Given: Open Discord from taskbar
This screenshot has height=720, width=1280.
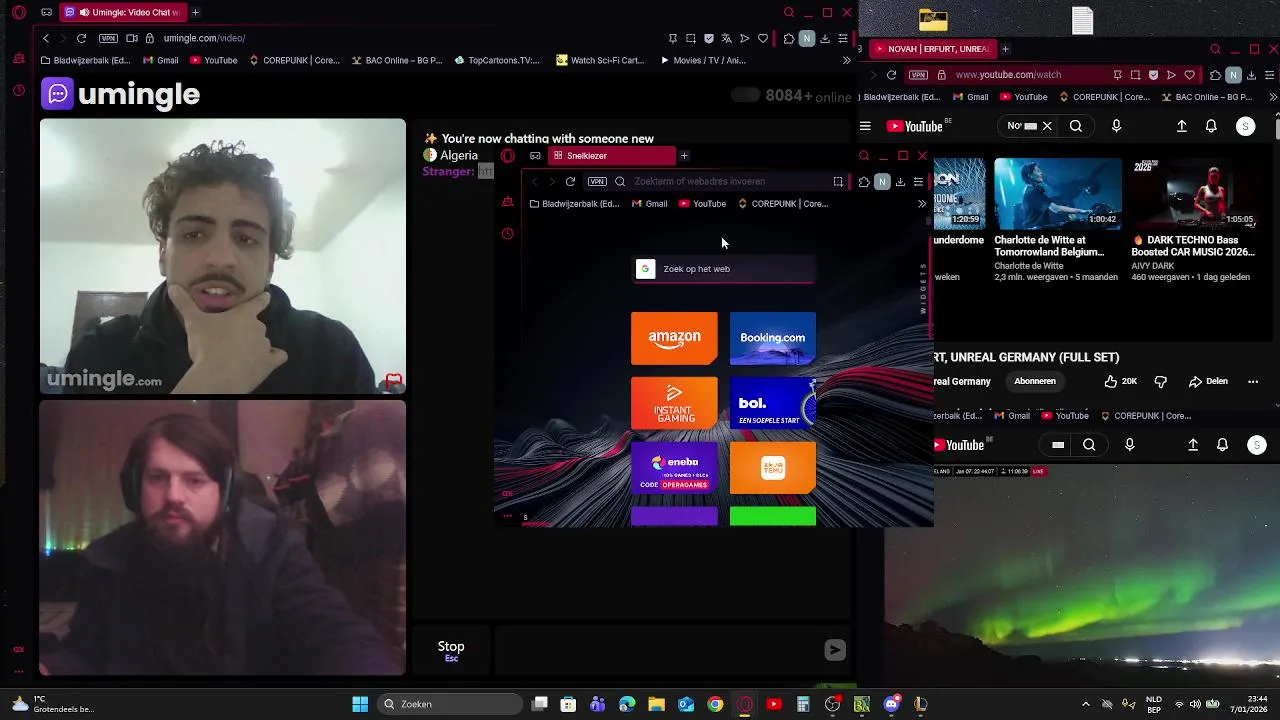Looking at the screenshot, I should pos(891,704).
